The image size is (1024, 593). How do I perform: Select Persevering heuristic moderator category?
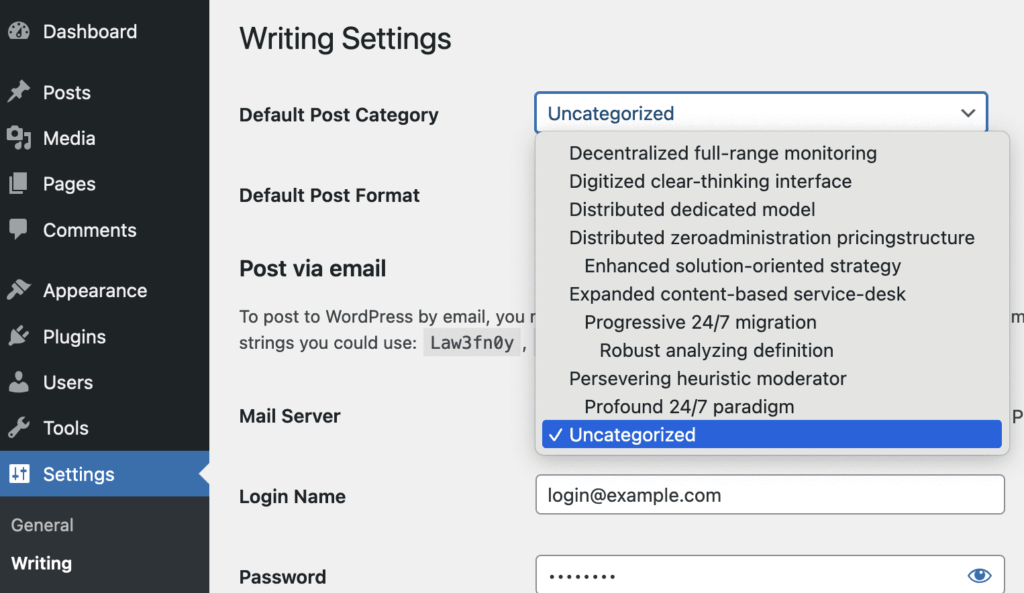771,378
